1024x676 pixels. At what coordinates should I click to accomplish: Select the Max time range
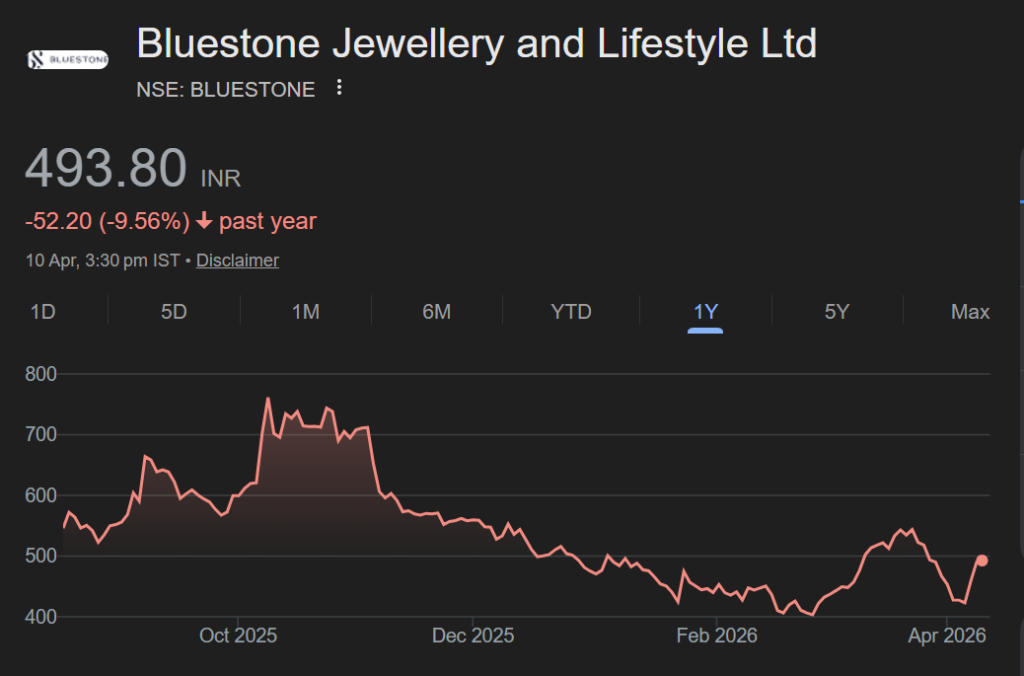[x=969, y=311]
